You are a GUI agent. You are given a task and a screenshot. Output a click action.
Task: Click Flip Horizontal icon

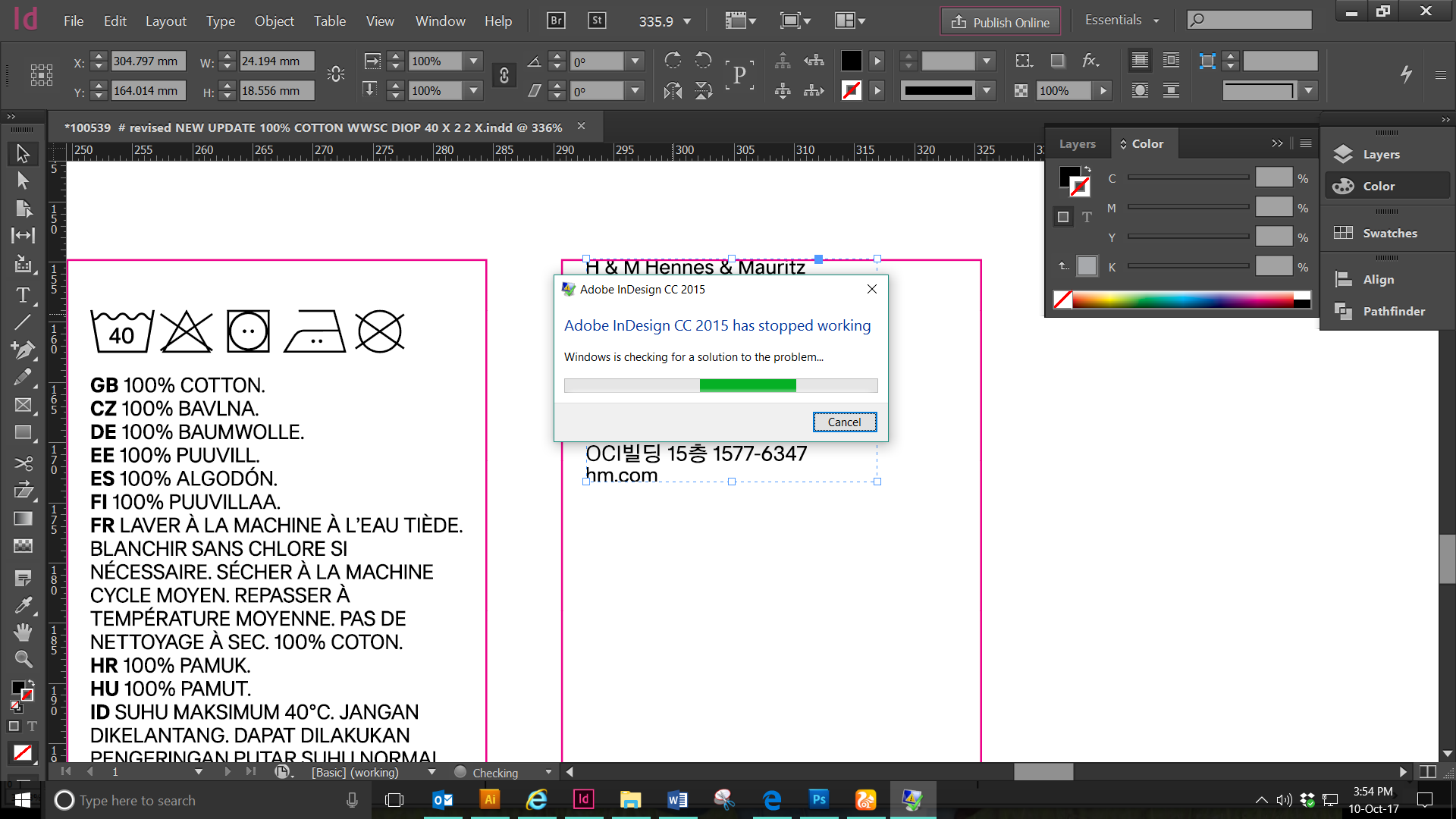coord(672,91)
